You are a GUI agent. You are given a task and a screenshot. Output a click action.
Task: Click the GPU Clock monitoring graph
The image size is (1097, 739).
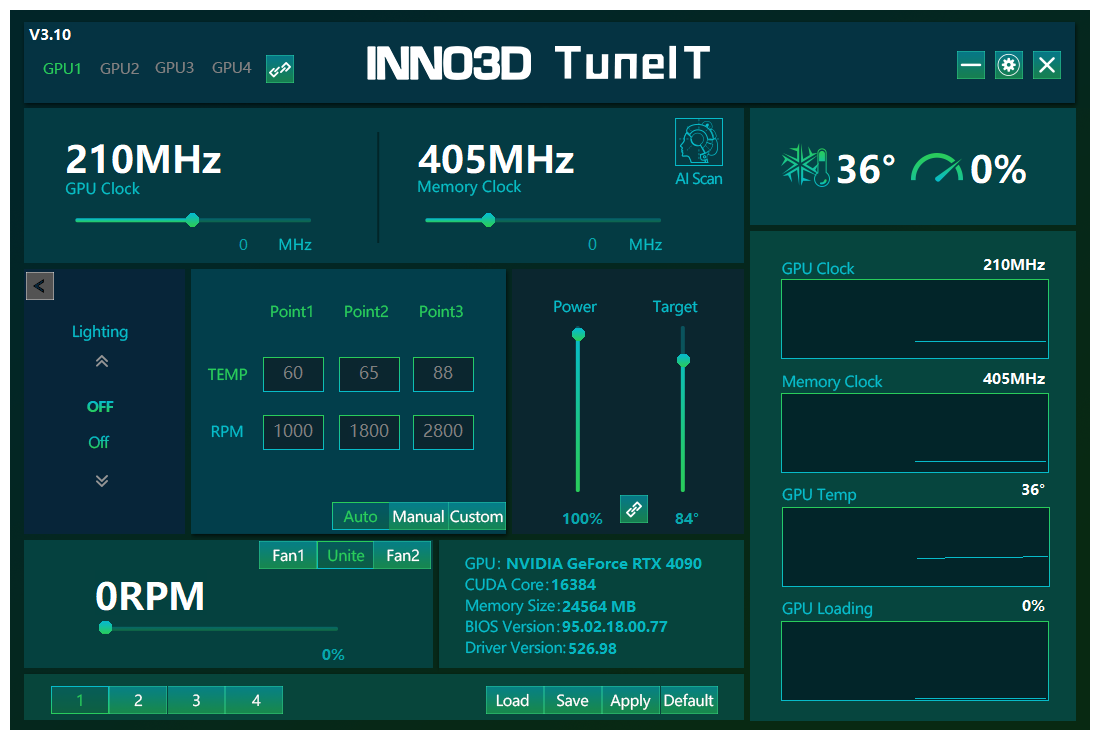pos(914,319)
